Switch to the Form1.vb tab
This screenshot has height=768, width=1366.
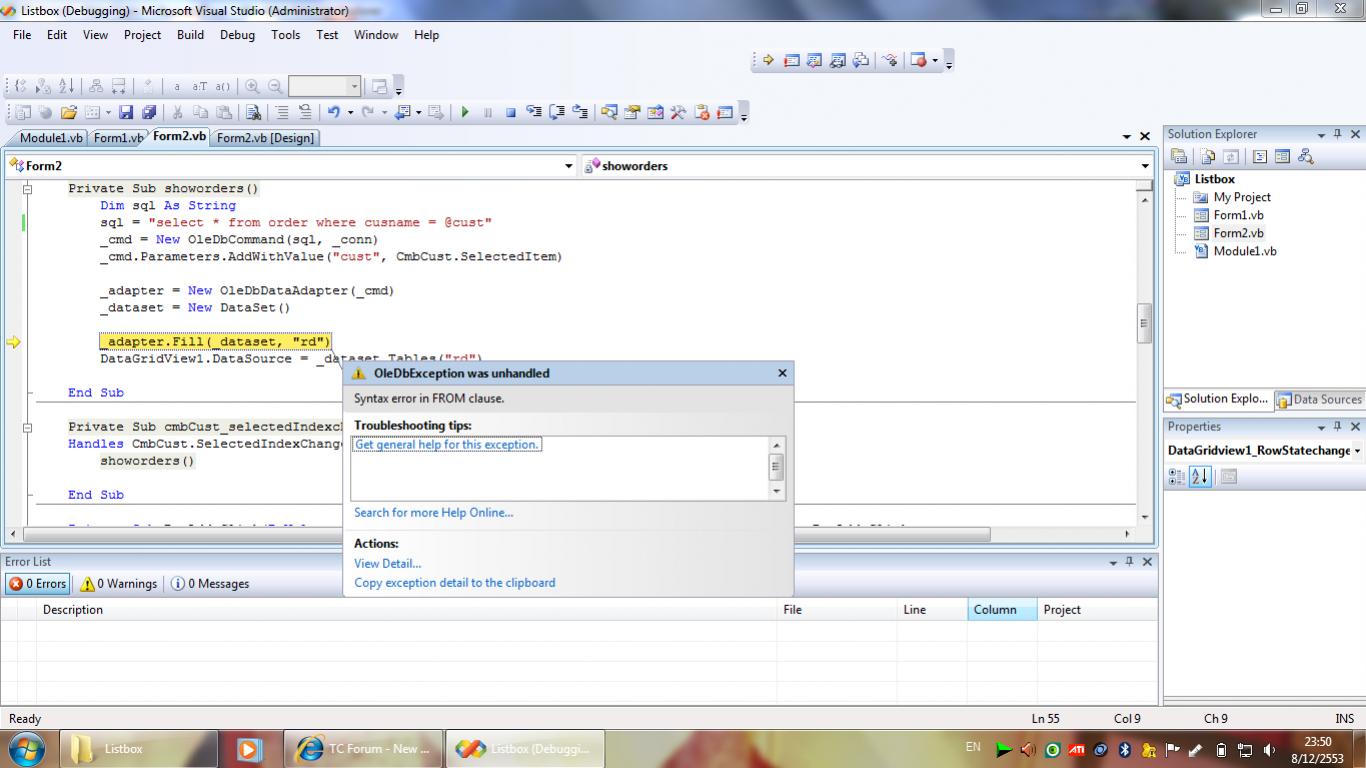(x=118, y=138)
